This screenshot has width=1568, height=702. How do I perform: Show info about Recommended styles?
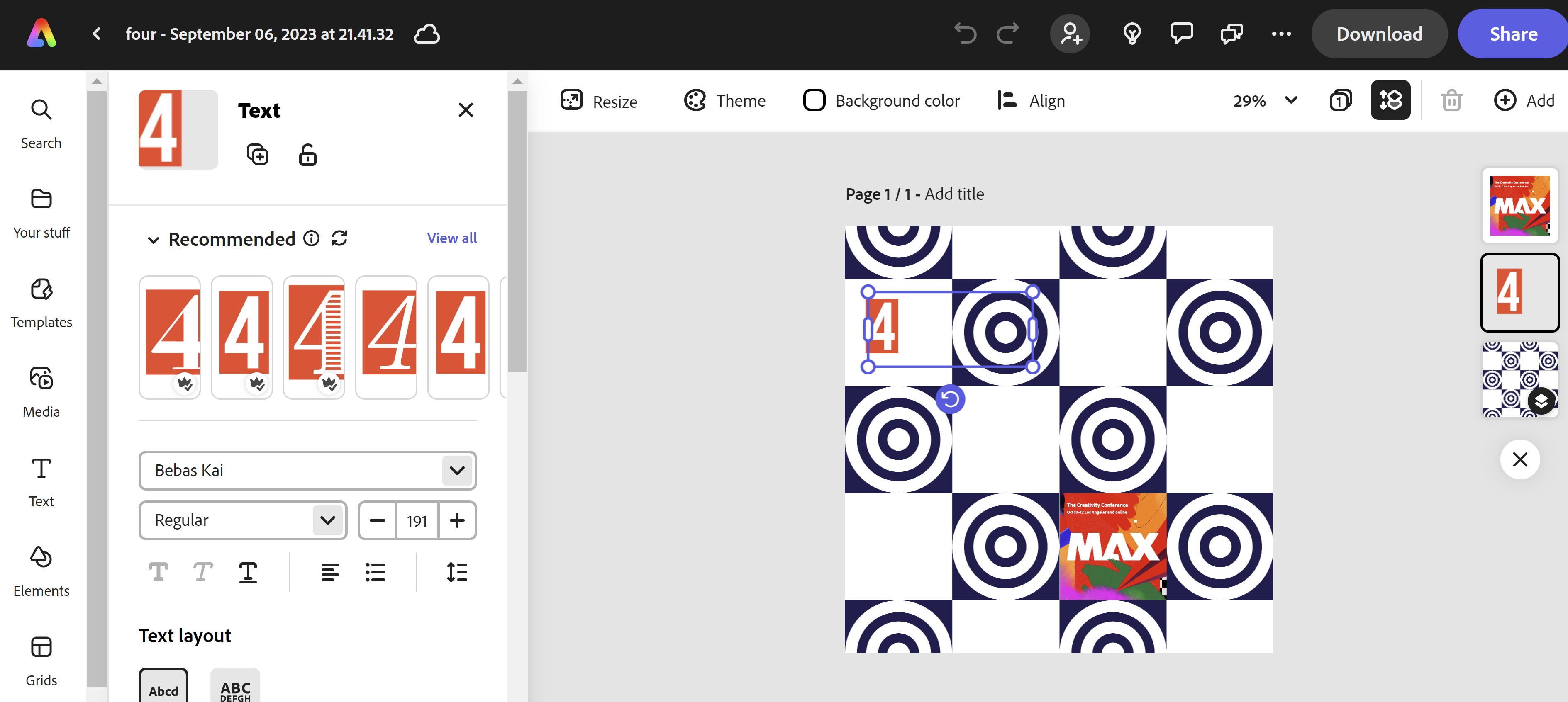pos(311,238)
